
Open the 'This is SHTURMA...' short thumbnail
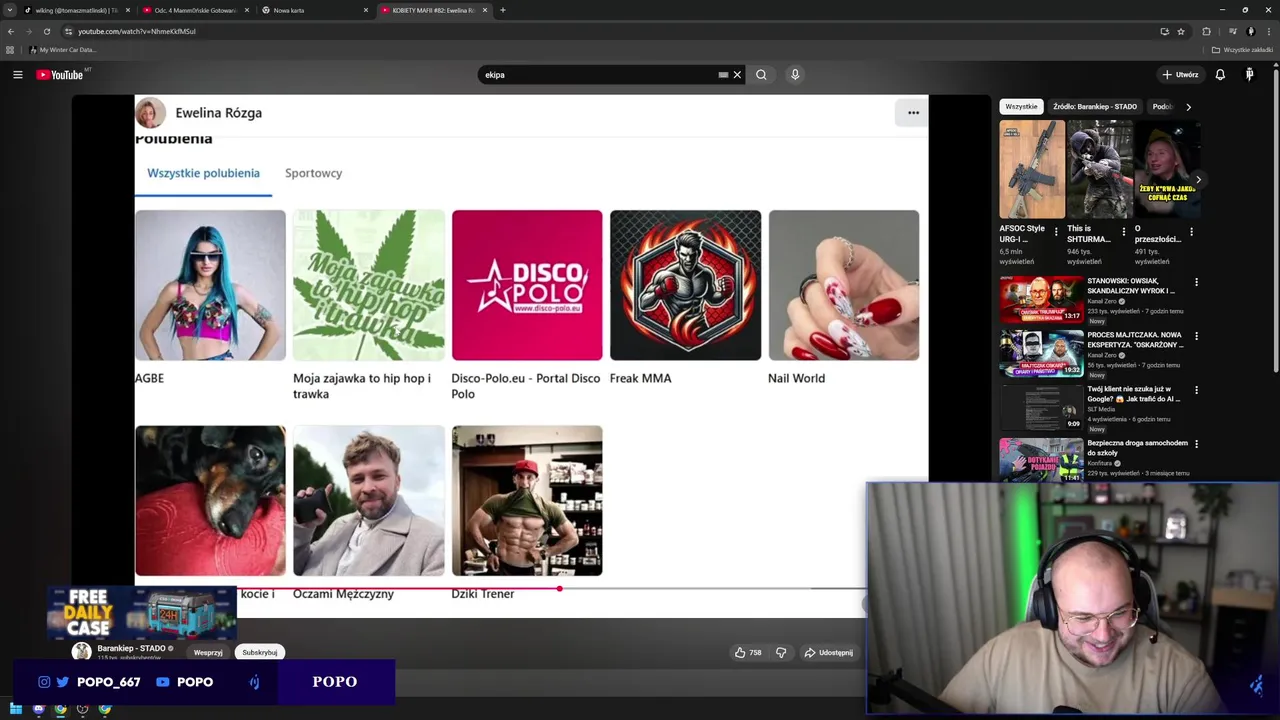coord(1099,169)
